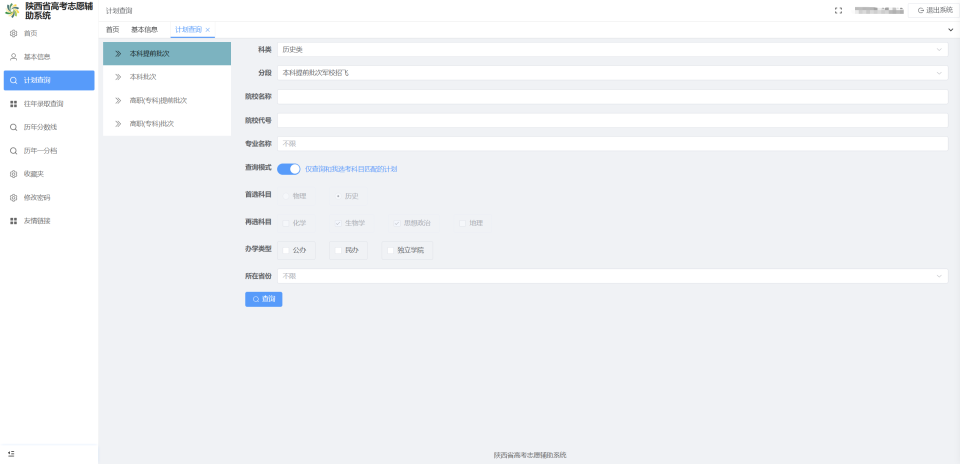This screenshot has height=464, width=960.
Task: Click the 院校代号 input field
Action: click(612, 120)
